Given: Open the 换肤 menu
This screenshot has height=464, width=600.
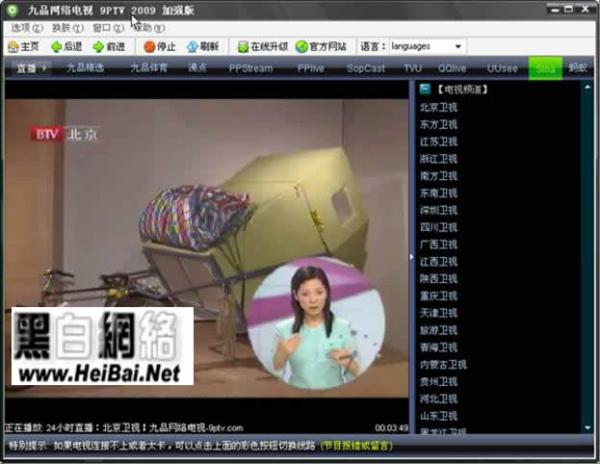Looking at the screenshot, I should pyautogui.click(x=67, y=28).
